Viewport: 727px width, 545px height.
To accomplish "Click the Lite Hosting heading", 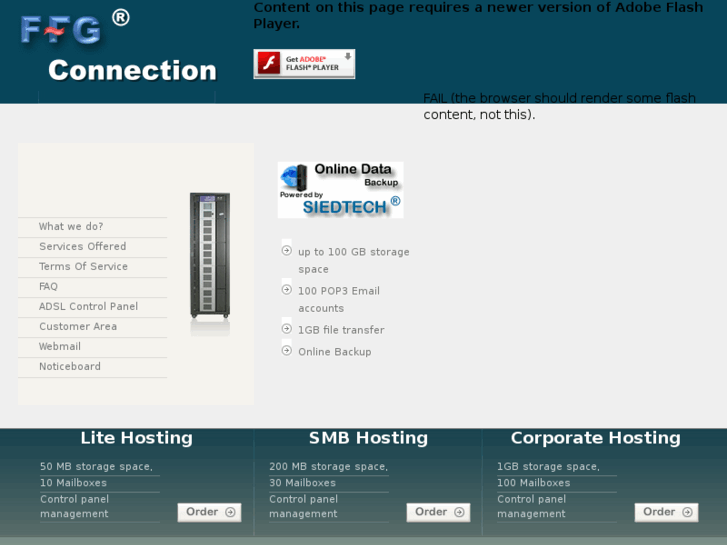I will 136,438.
